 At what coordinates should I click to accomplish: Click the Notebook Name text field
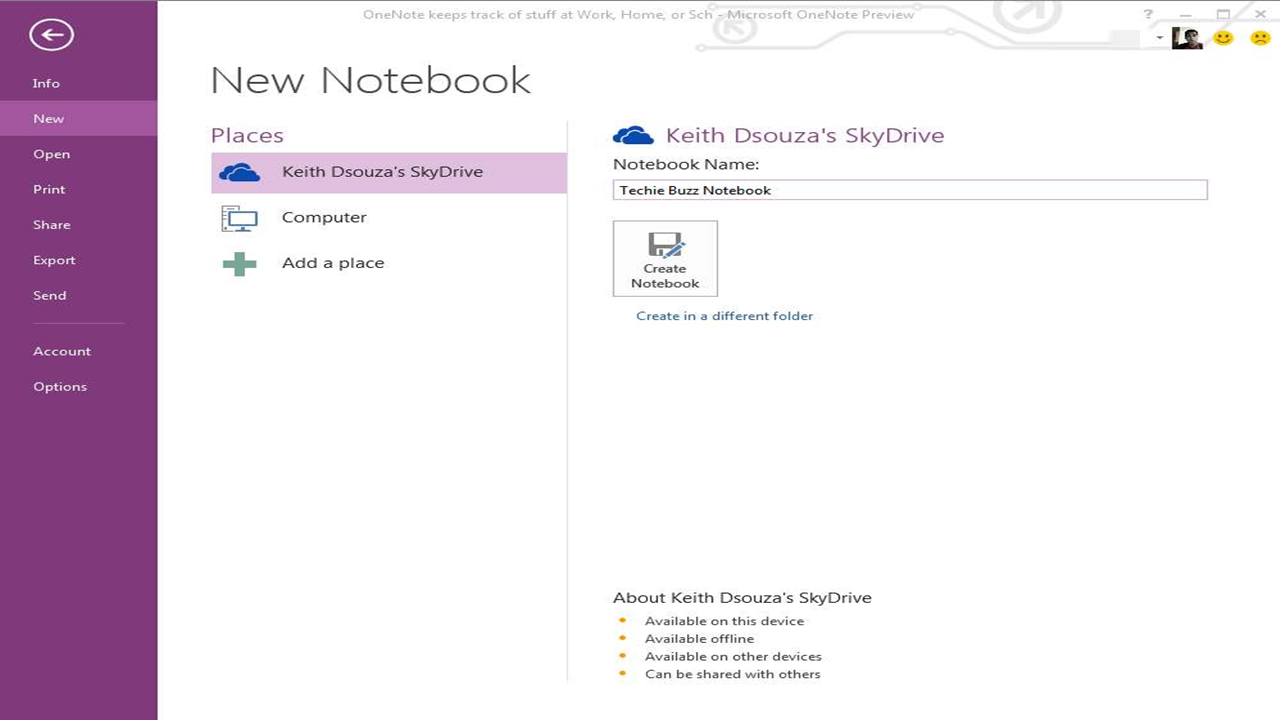(910, 190)
